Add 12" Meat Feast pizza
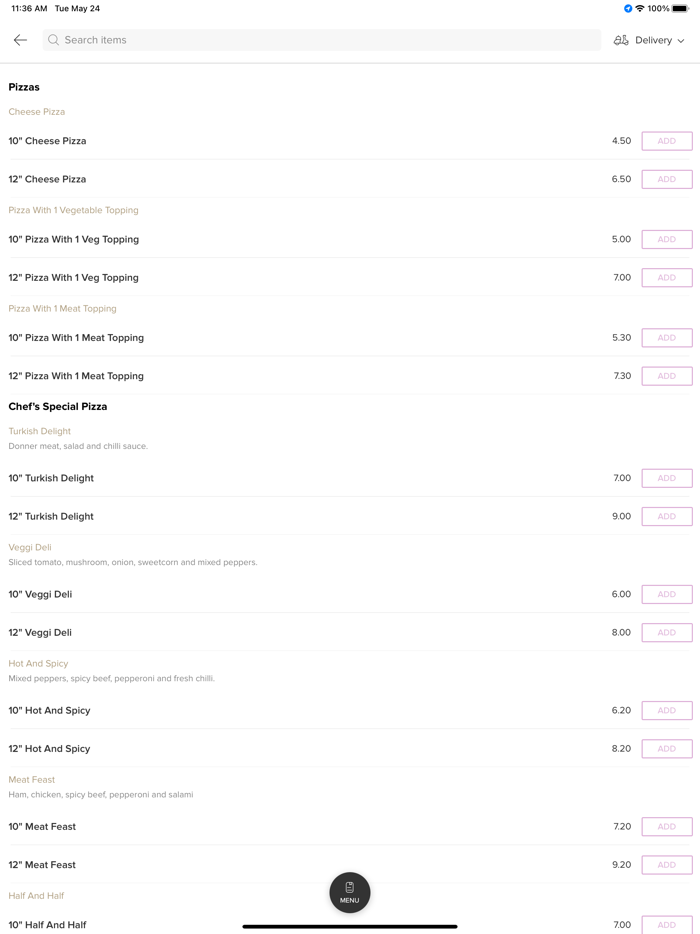Viewport: 700px width, 934px height. pyautogui.click(x=666, y=864)
